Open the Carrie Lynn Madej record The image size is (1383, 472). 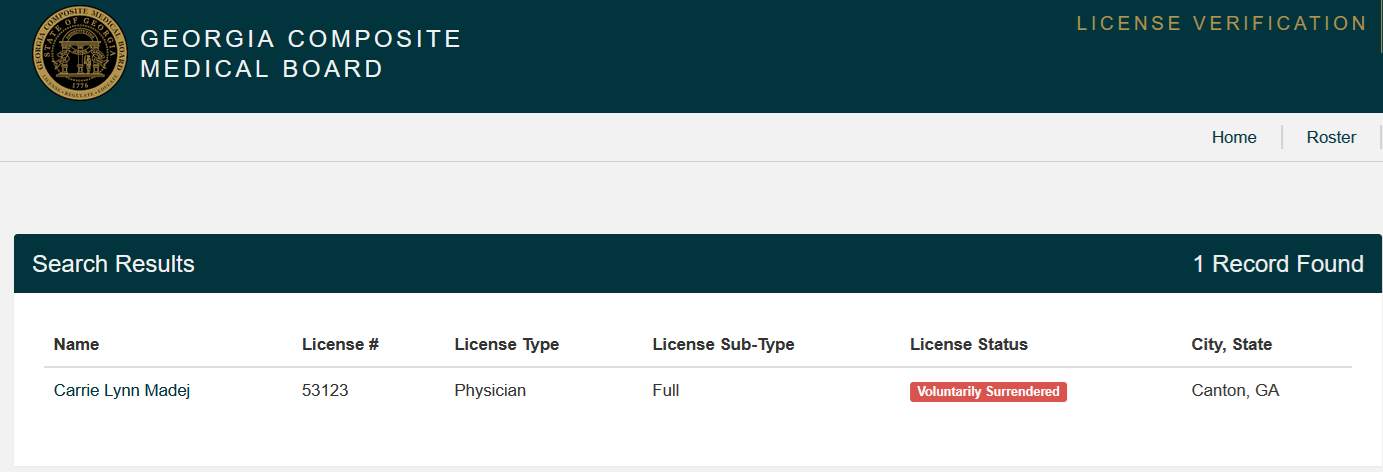point(122,391)
